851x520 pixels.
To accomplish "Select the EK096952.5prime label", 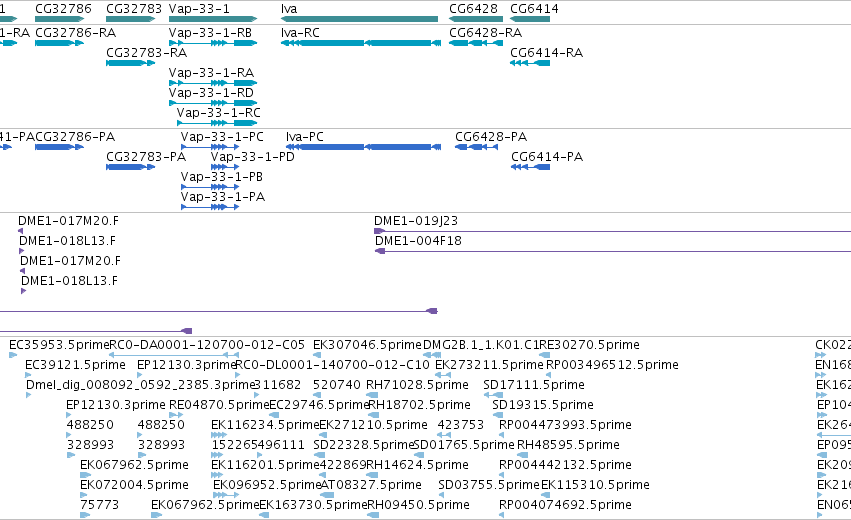I will 268,486.
